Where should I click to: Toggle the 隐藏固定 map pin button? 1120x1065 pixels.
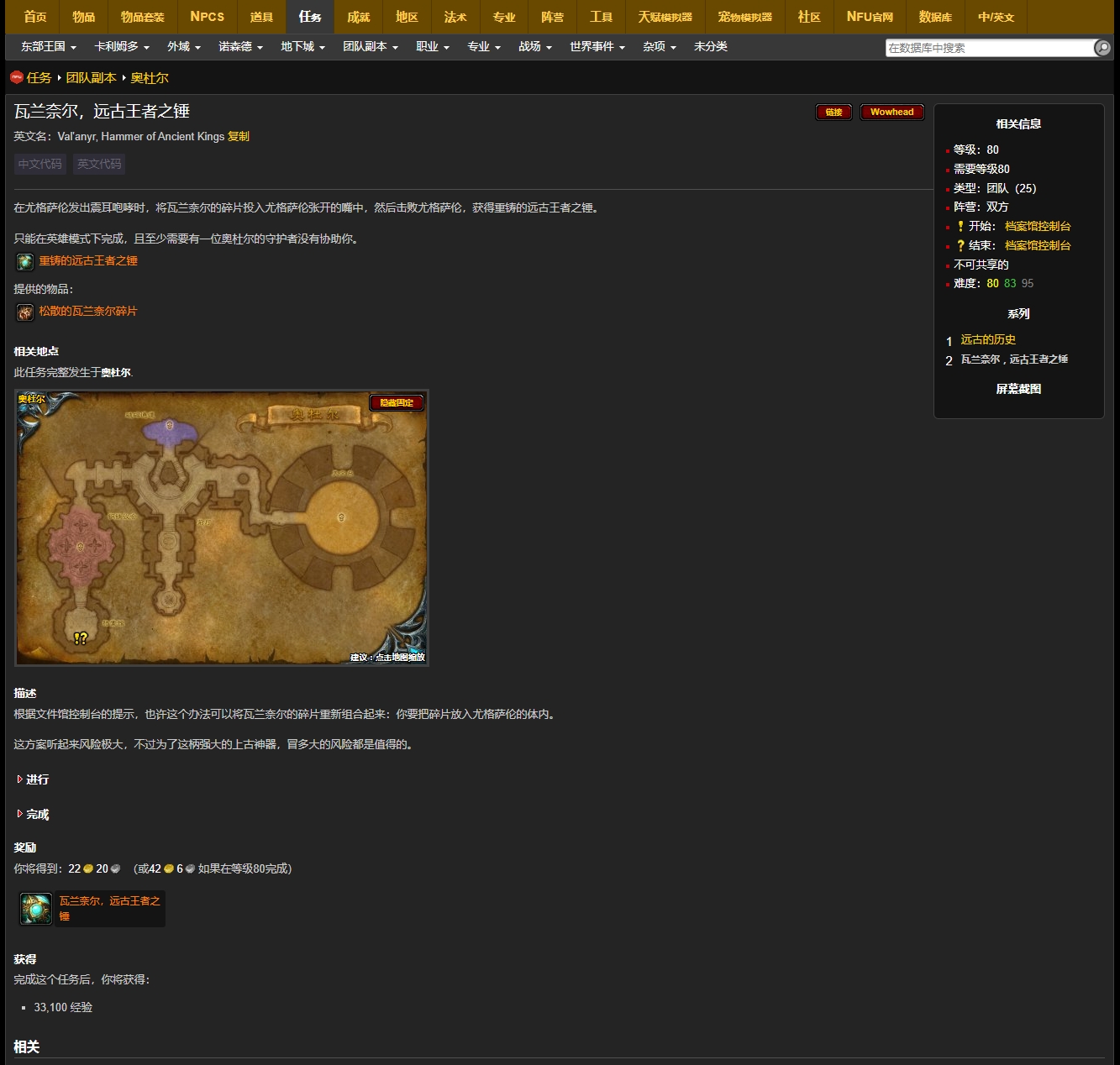tap(397, 403)
